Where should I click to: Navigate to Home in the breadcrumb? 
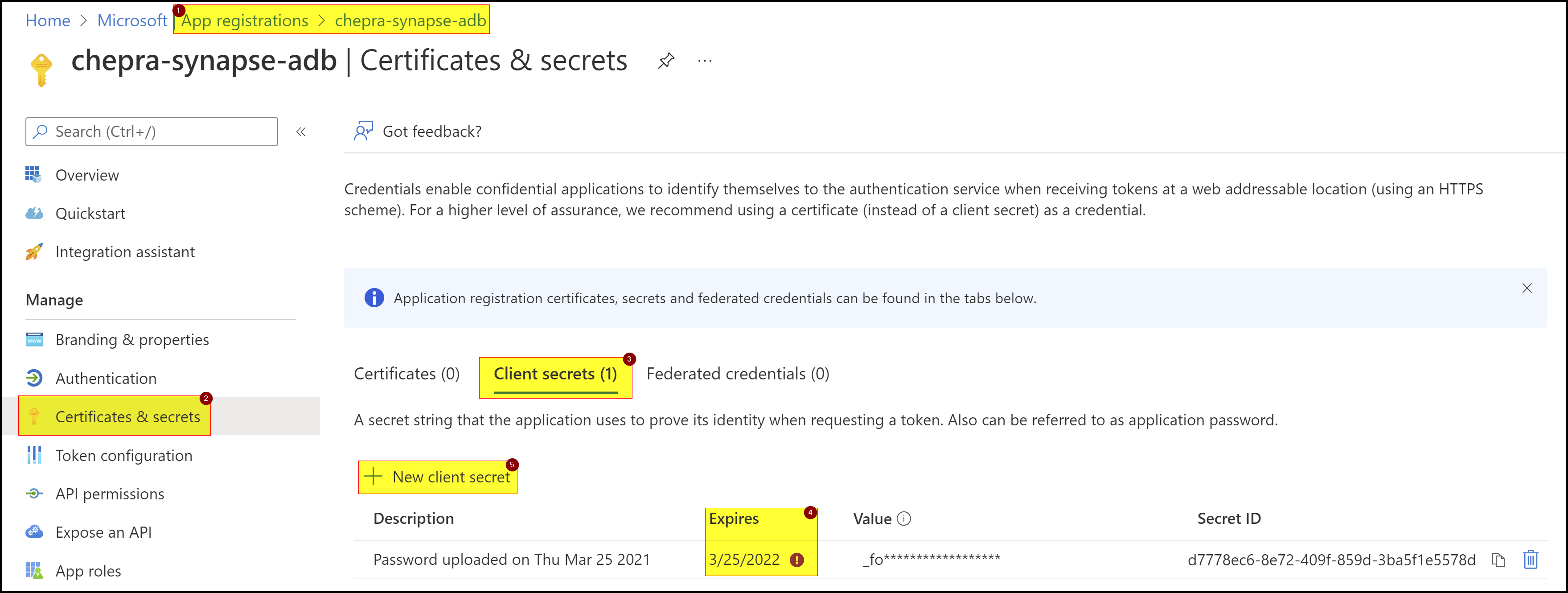pyautogui.click(x=48, y=21)
